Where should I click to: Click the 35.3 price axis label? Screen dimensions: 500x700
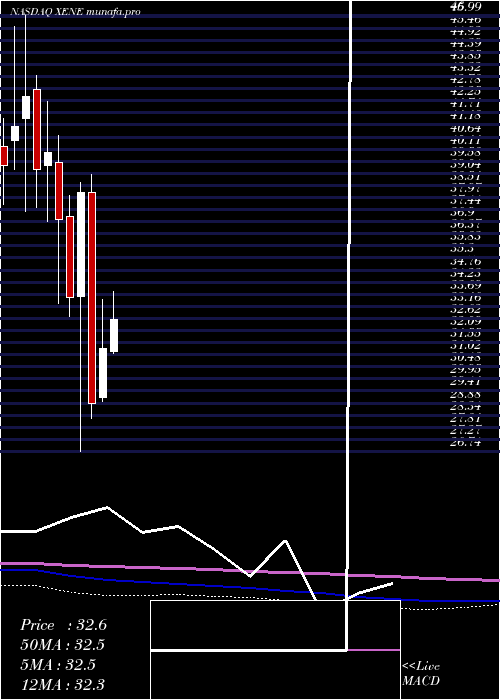[462, 249]
